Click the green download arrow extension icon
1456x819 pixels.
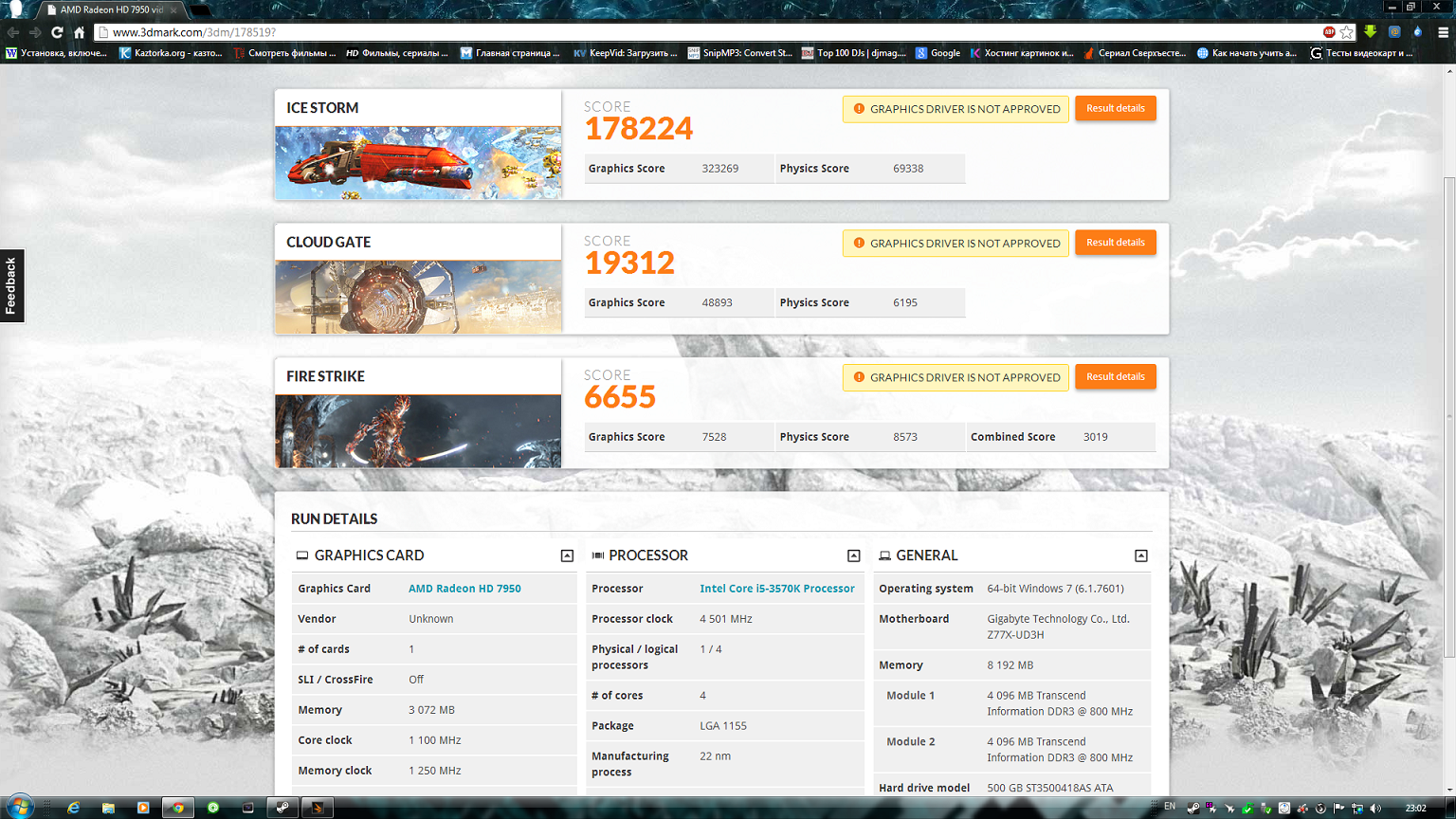point(1371,32)
